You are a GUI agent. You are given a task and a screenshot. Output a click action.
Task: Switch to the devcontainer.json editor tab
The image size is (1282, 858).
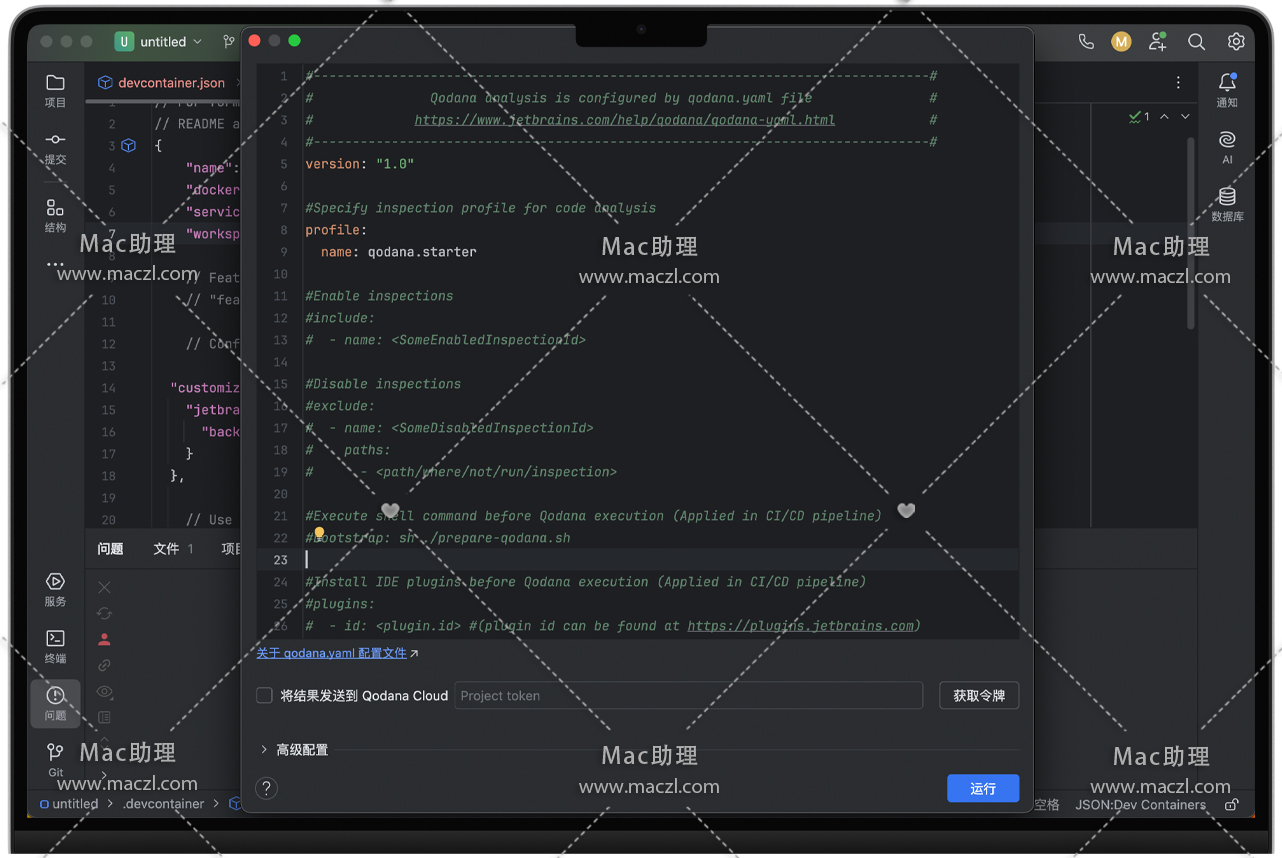(x=170, y=83)
